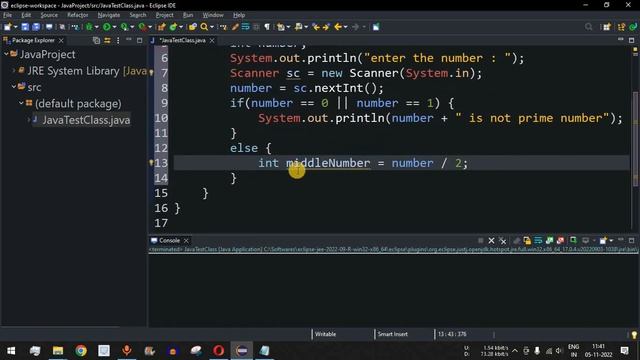The width and height of the screenshot is (640, 360).
Task: Open the External Tools dropdown arrow
Action: (150, 27)
